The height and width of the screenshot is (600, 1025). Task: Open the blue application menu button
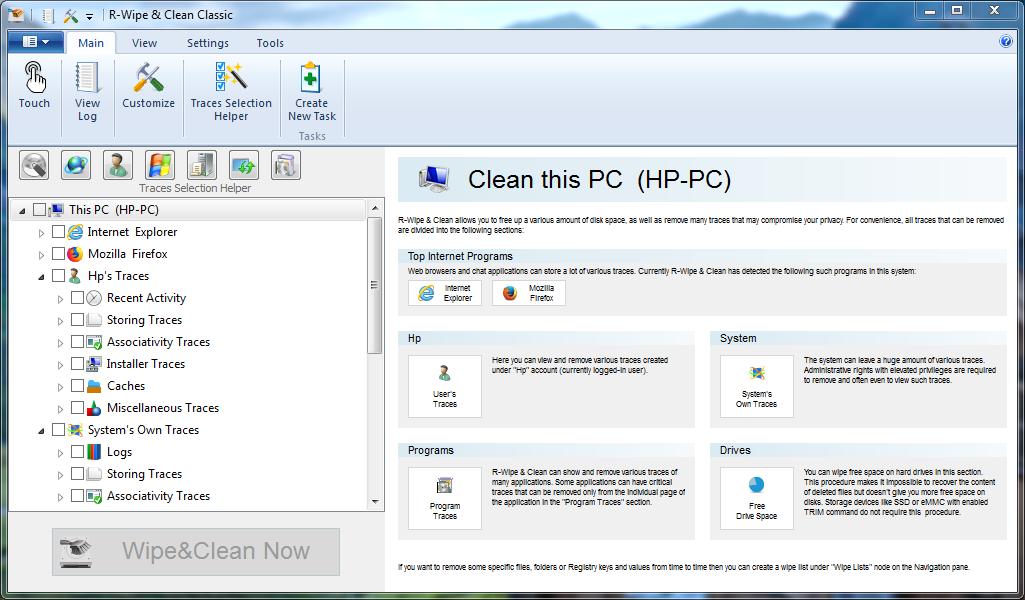coord(36,42)
